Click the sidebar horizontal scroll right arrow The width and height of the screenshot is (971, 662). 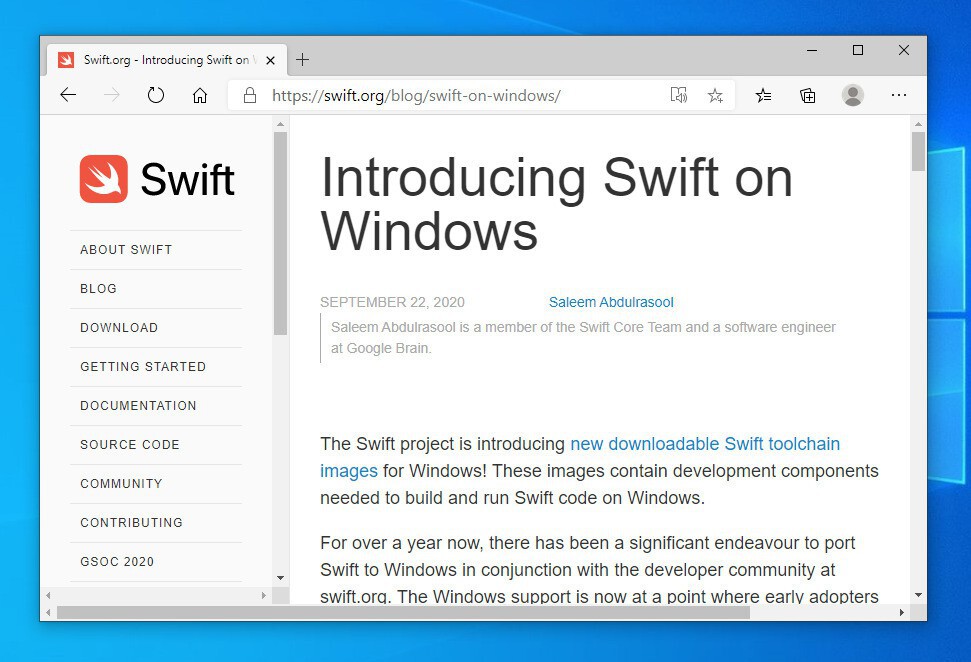pos(264,596)
